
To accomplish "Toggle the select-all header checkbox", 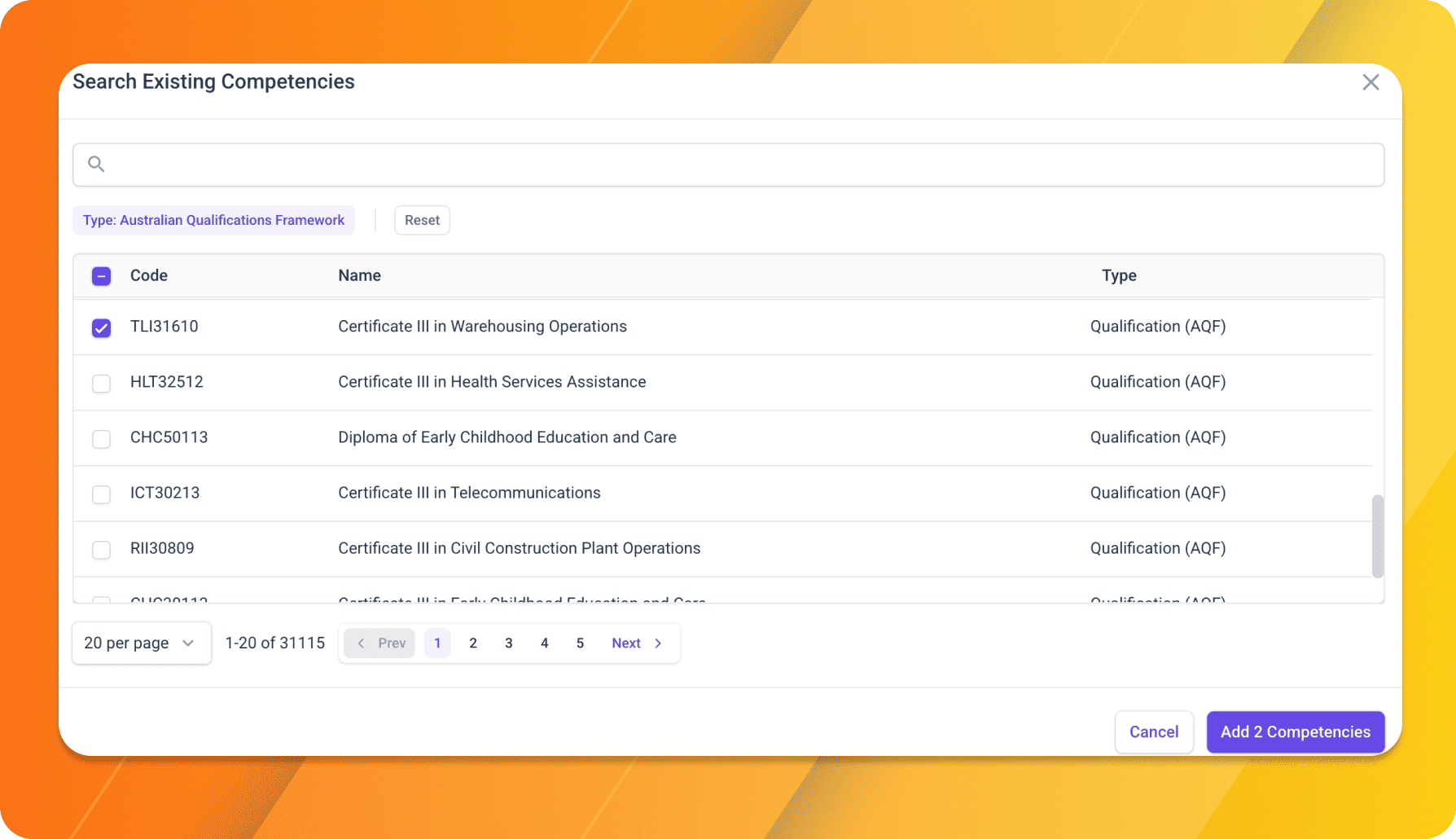I will point(101,276).
